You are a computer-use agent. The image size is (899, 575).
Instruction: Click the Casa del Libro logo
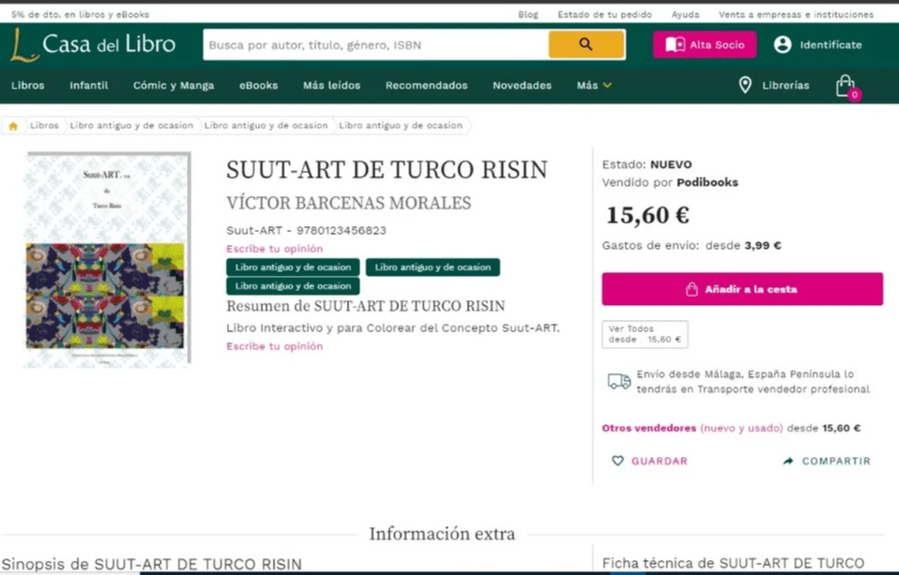(x=93, y=44)
